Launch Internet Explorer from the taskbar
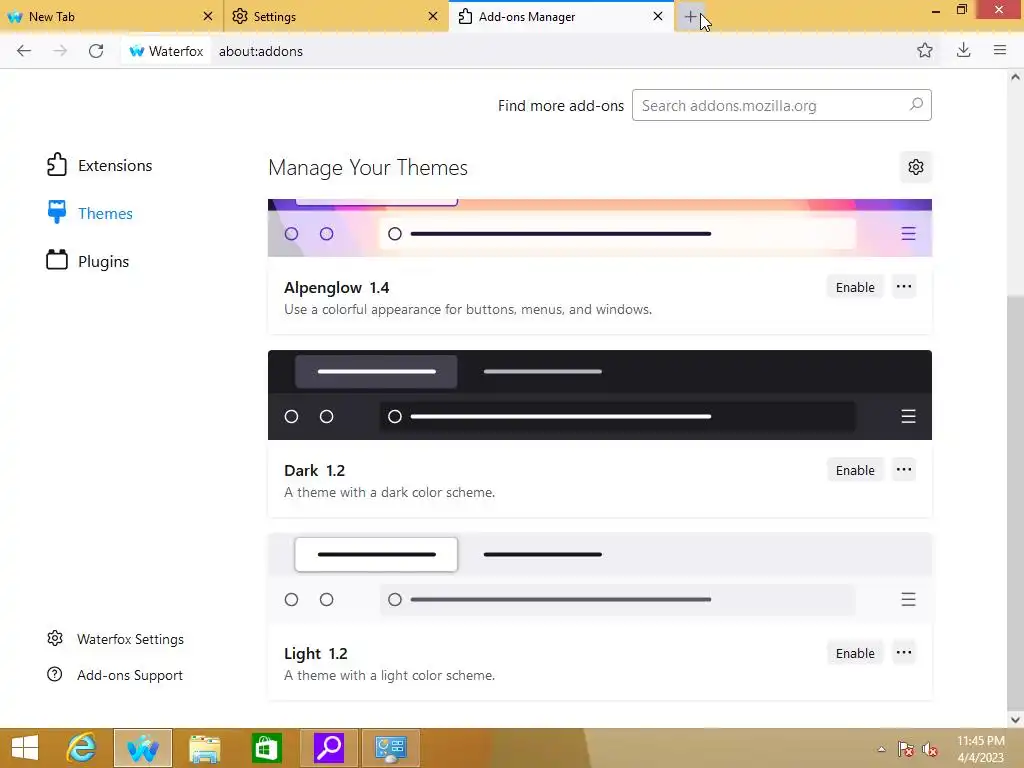Viewport: 1024px width, 768px height. click(82, 748)
